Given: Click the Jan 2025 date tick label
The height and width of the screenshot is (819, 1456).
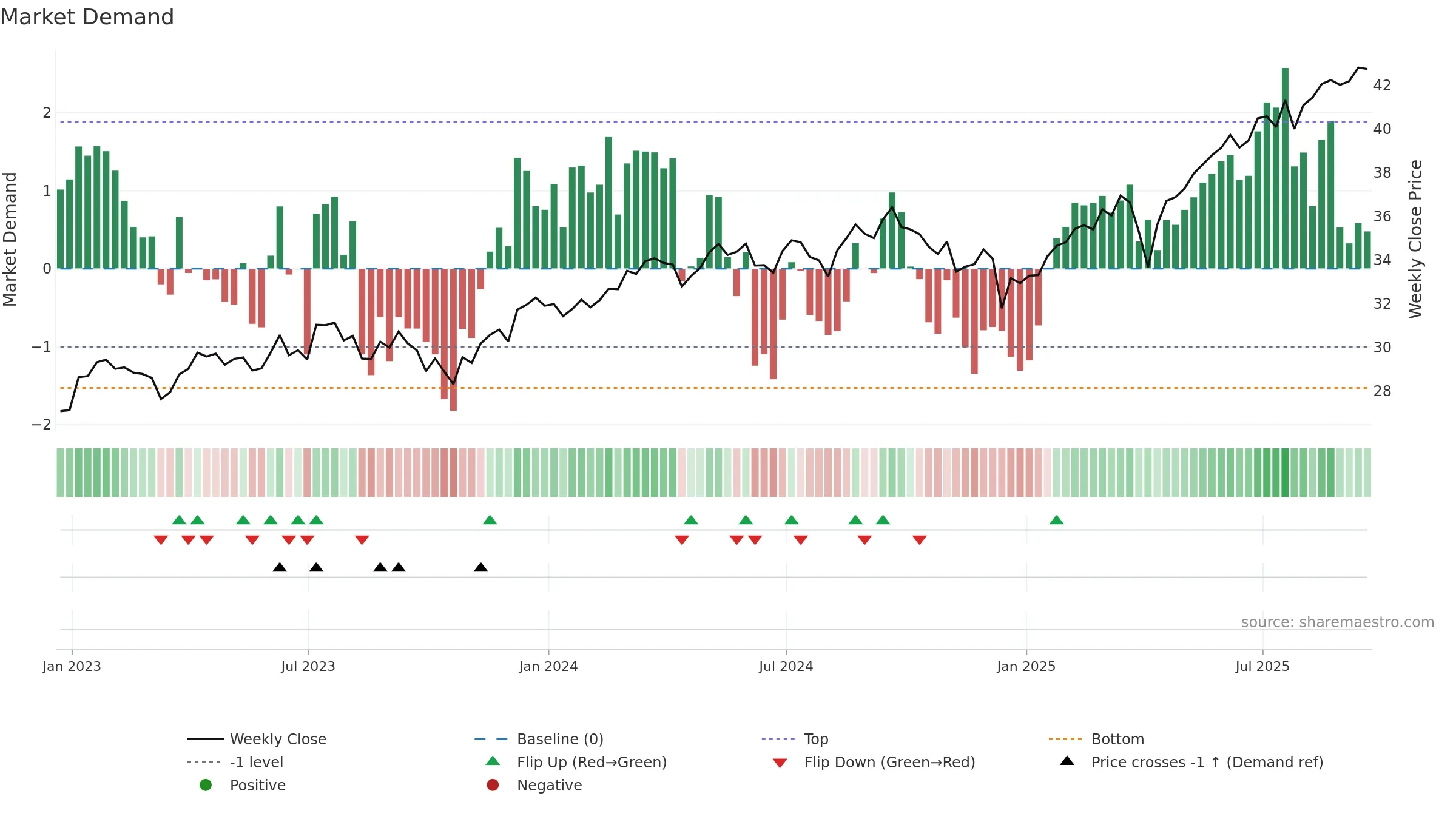Looking at the screenshot, I should pyautogui.click(x=1026, y=666).
